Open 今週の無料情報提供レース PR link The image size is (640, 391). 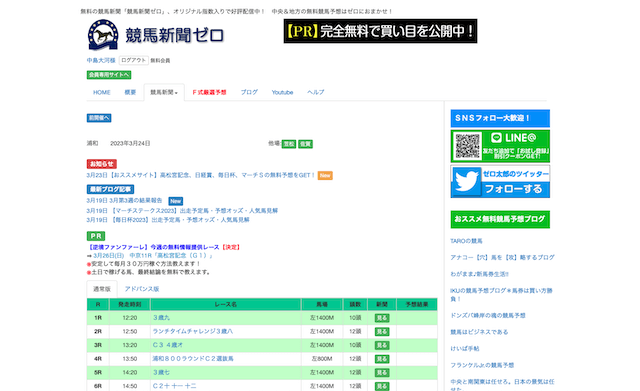click(x=164, y=247)
